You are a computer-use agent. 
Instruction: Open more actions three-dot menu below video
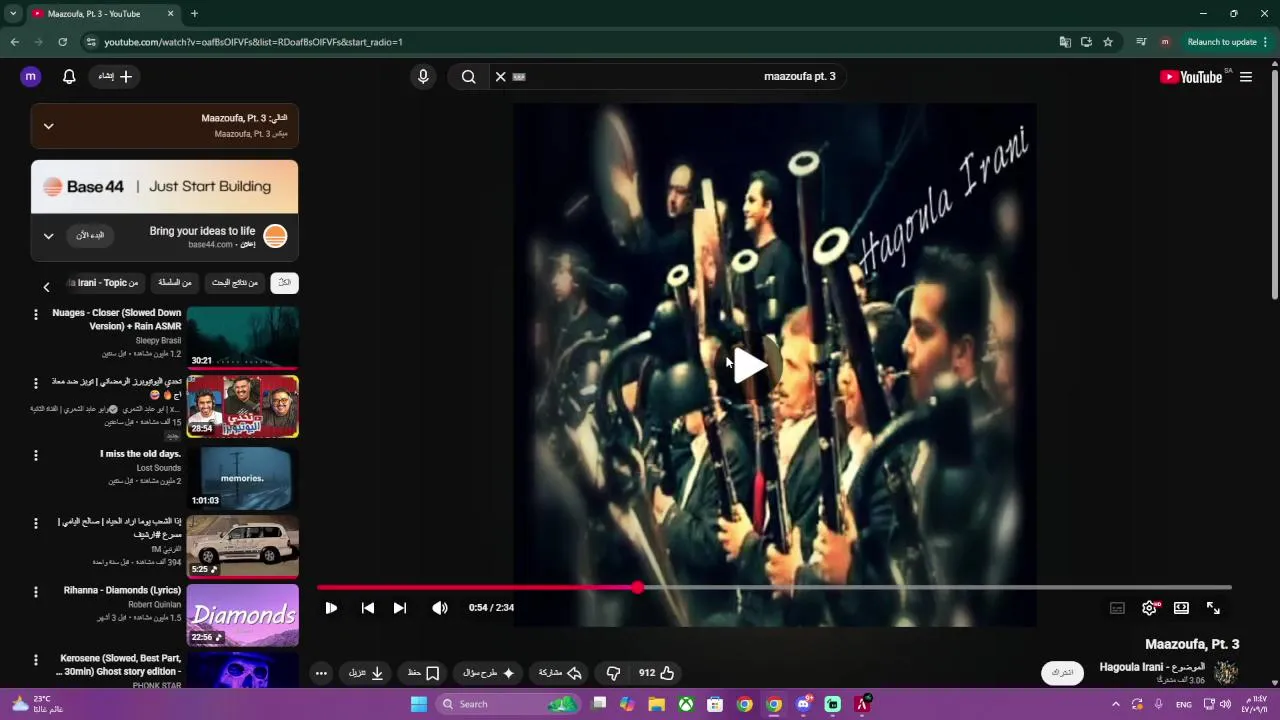321,673
